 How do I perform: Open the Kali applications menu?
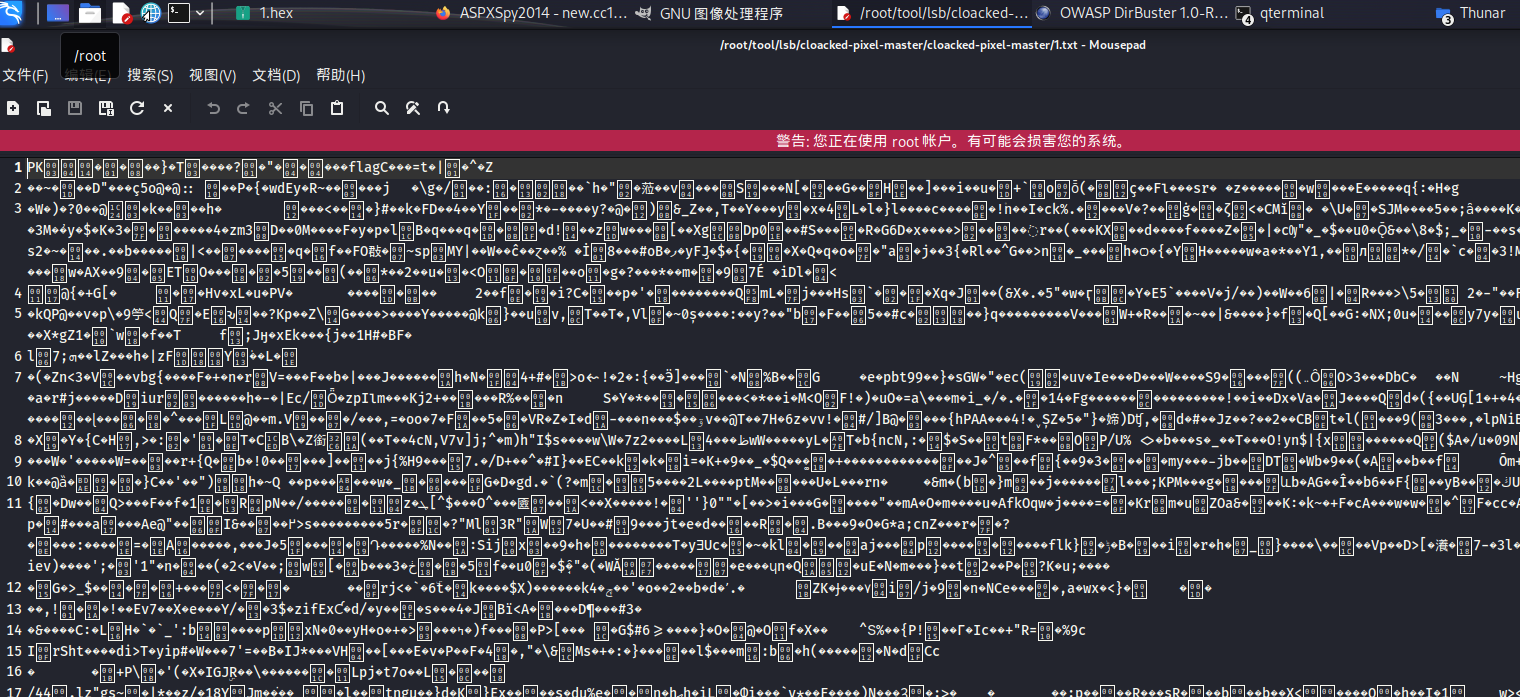coord(13,13)
